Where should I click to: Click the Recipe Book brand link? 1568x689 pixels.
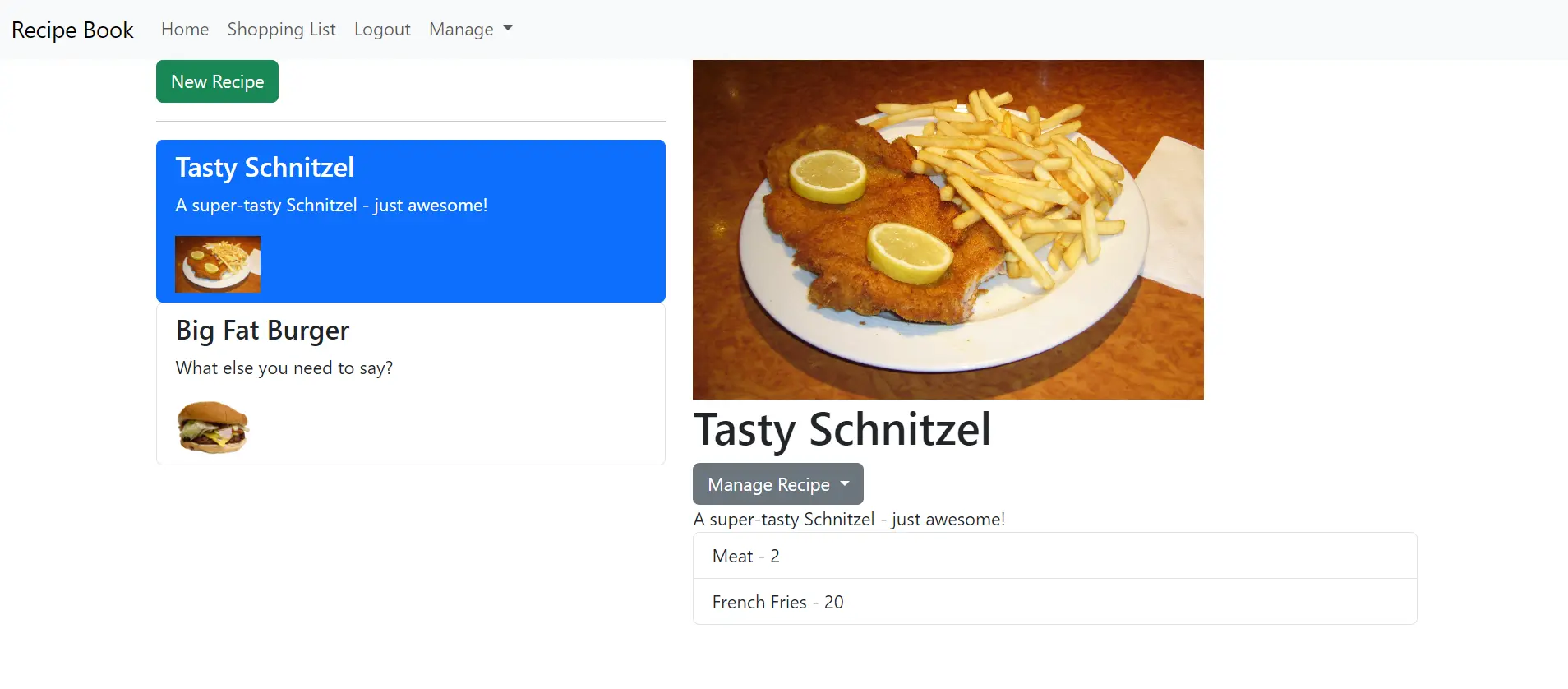pyautogui.click(x=72, y=30)
